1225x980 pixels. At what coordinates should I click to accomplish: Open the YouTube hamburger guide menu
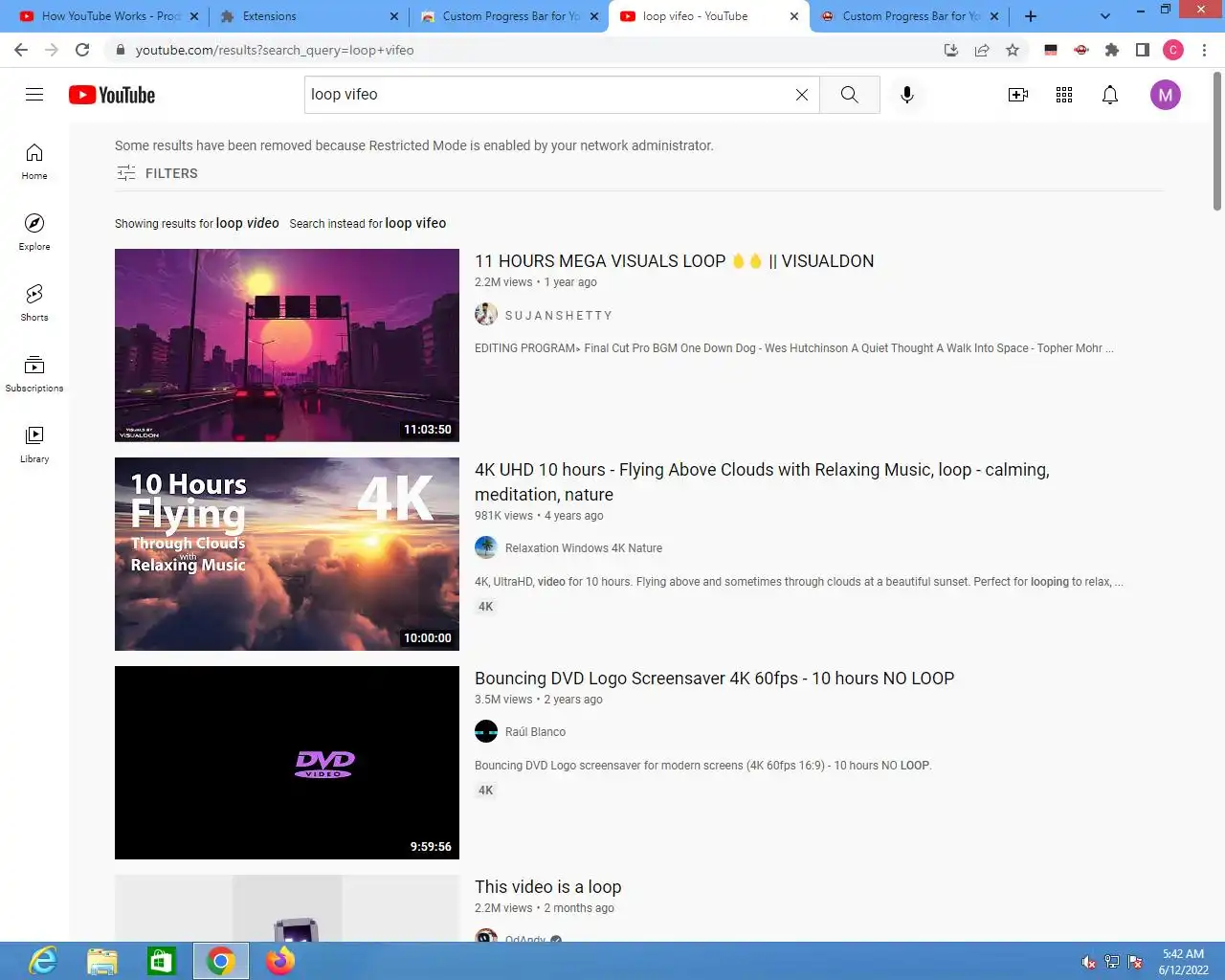(x=34, y=94)
